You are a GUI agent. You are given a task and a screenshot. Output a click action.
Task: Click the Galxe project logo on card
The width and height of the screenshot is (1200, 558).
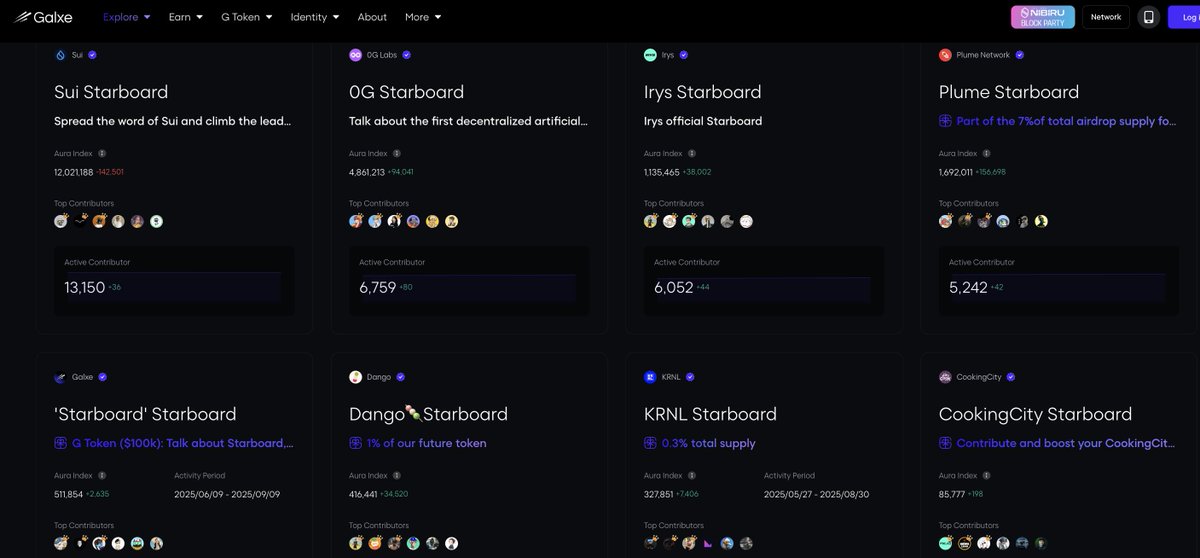pyautogui.click(x=60, y=377)
